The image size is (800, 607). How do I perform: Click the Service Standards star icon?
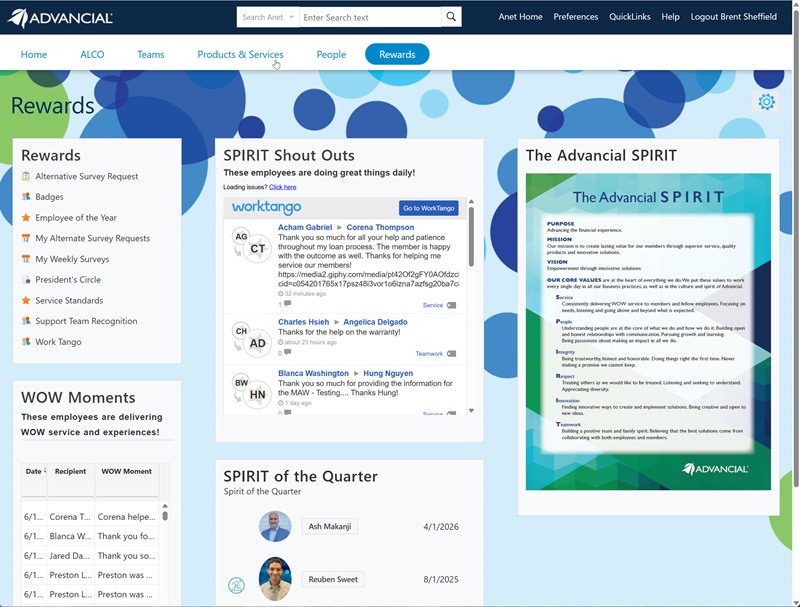pyautogui.click(x=26, y=300)
